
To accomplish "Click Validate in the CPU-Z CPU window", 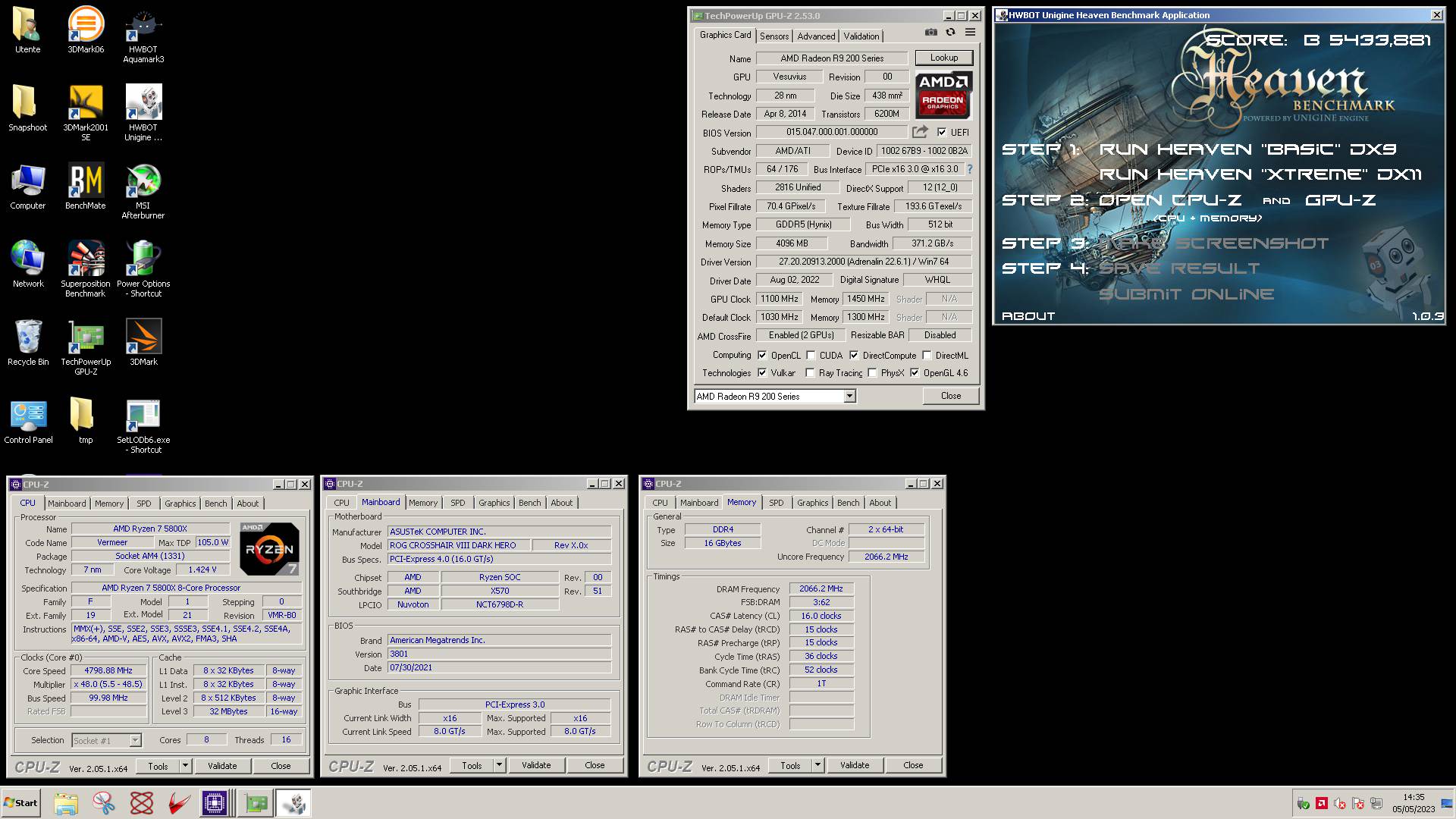I will [222, 766].
